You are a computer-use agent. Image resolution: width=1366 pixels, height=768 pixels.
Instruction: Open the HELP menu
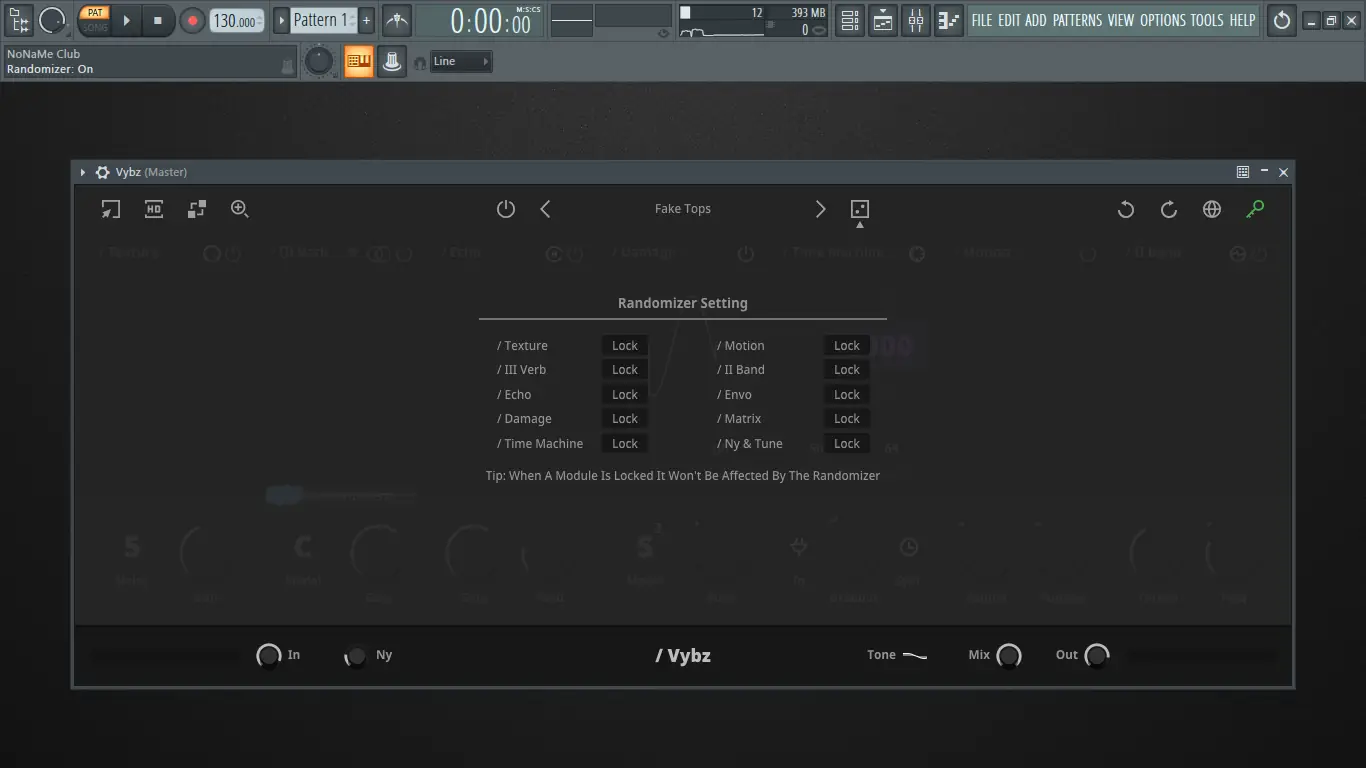1242,20
